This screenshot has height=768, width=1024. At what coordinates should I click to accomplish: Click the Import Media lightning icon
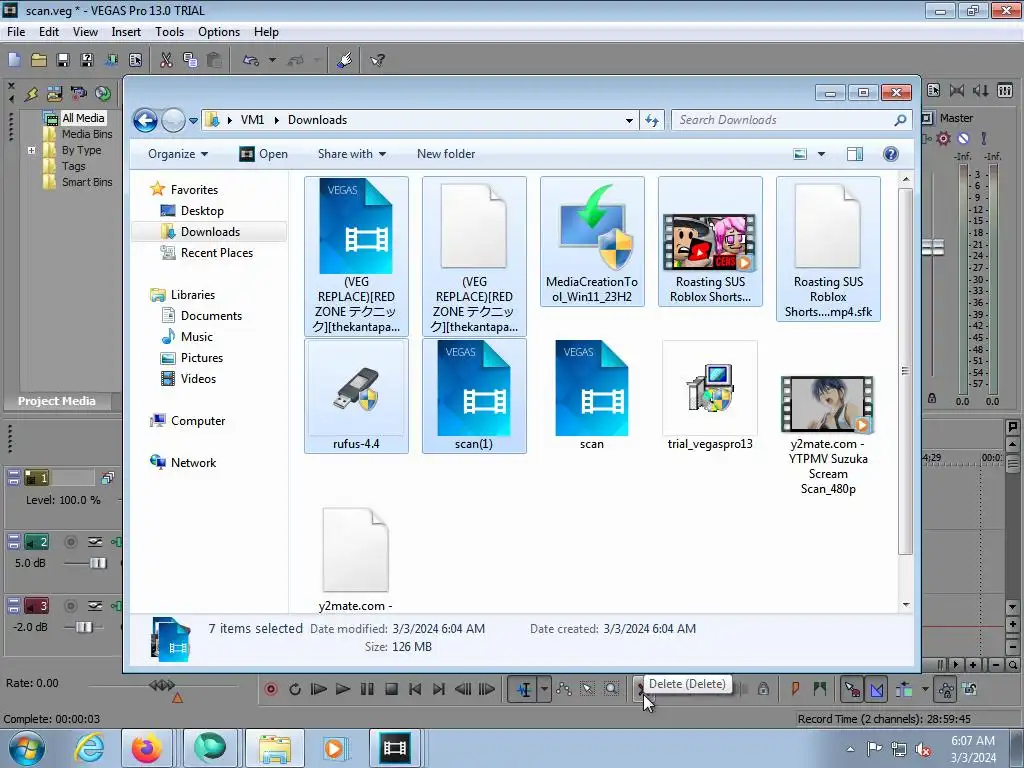tap(31, 94)
